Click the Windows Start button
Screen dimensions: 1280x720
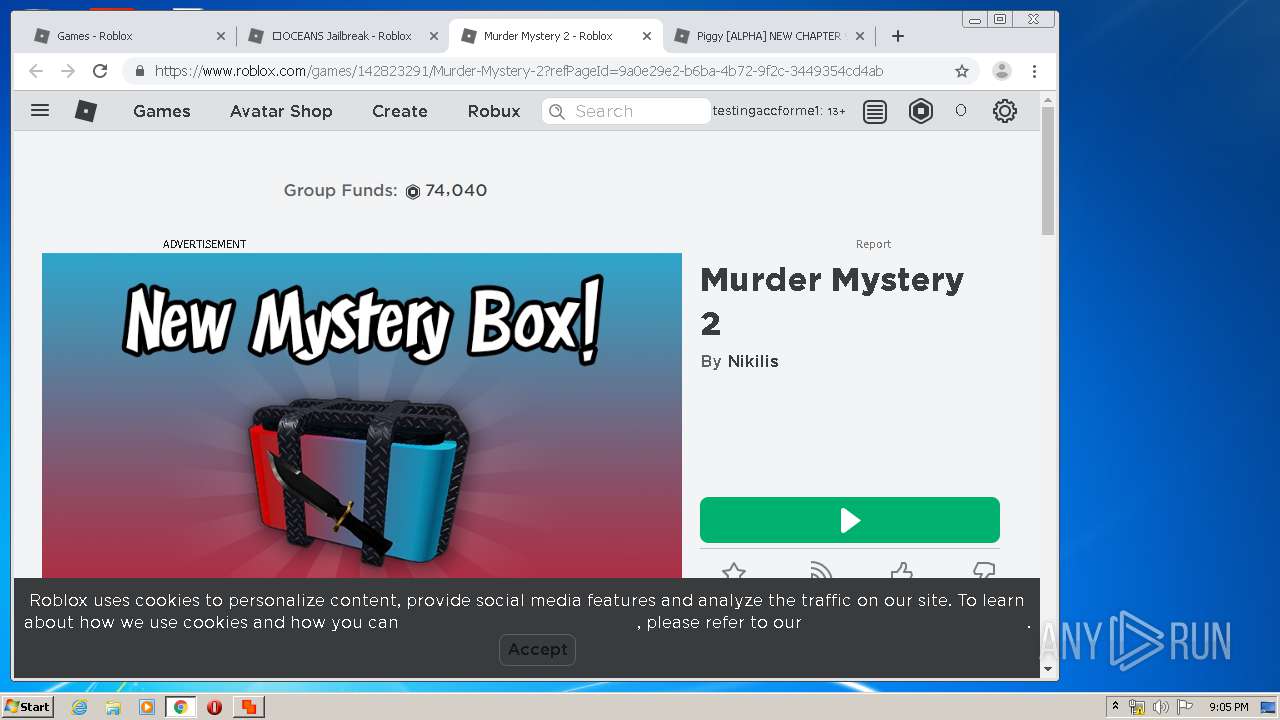tap(27, 707)
